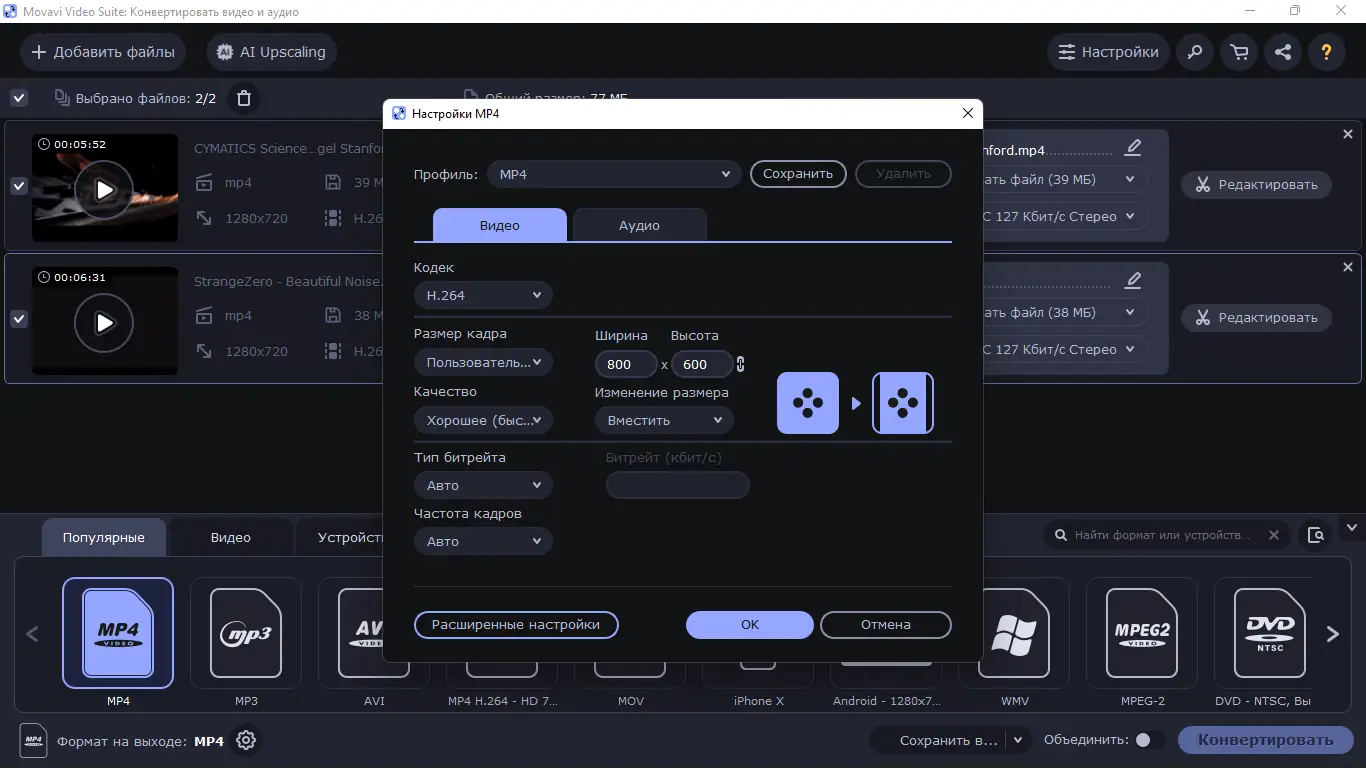Remove the CYMATICS file with its X
The width and height of the screenshot is (1366, 768).
1348,134
